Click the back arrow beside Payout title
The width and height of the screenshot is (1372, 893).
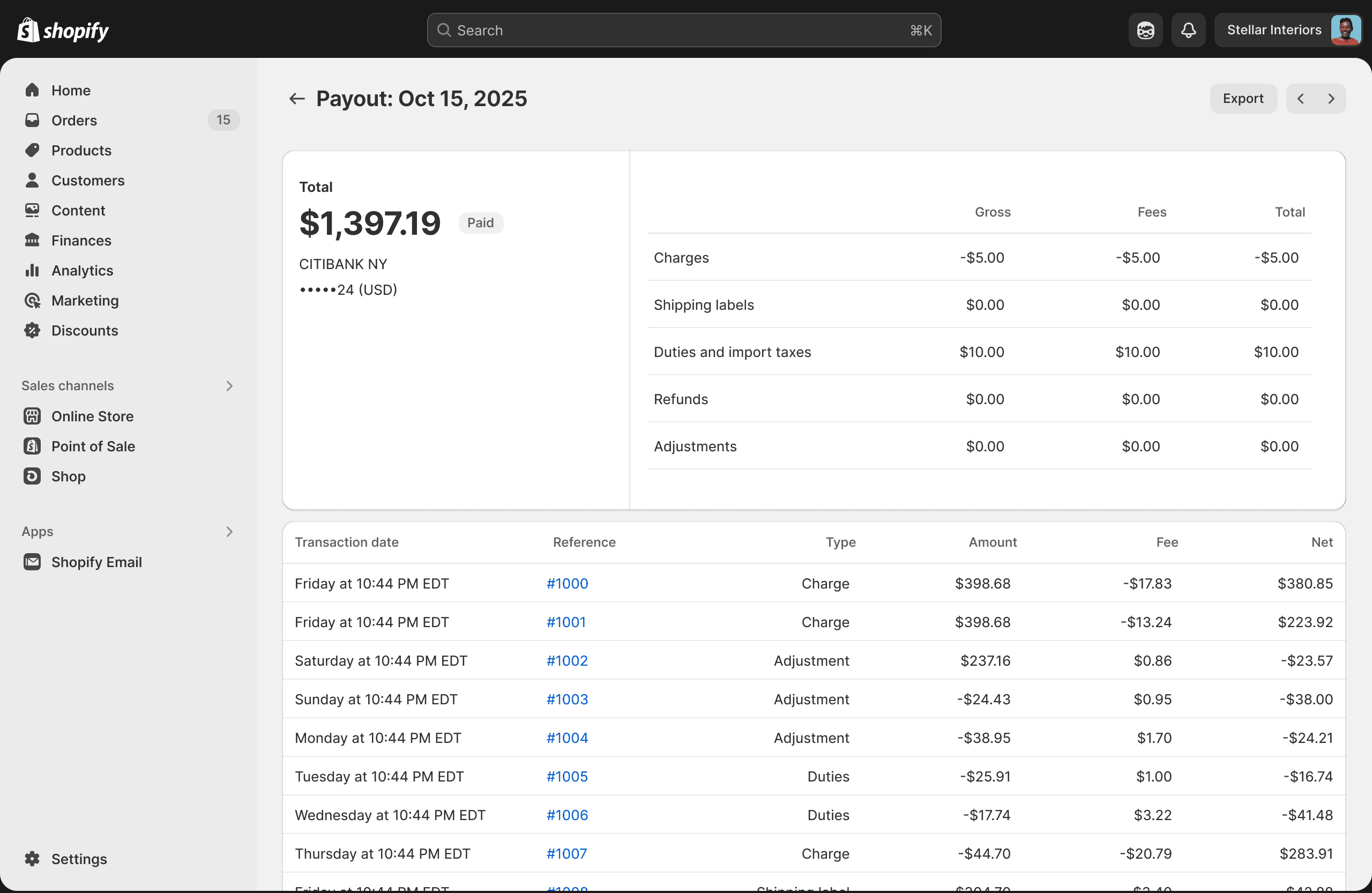coord(296,99)
